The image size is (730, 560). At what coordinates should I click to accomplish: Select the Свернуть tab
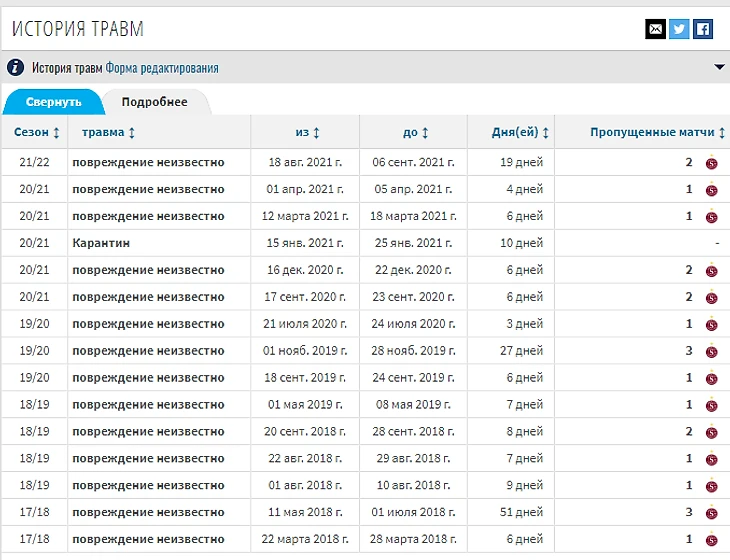click(54, 102)
